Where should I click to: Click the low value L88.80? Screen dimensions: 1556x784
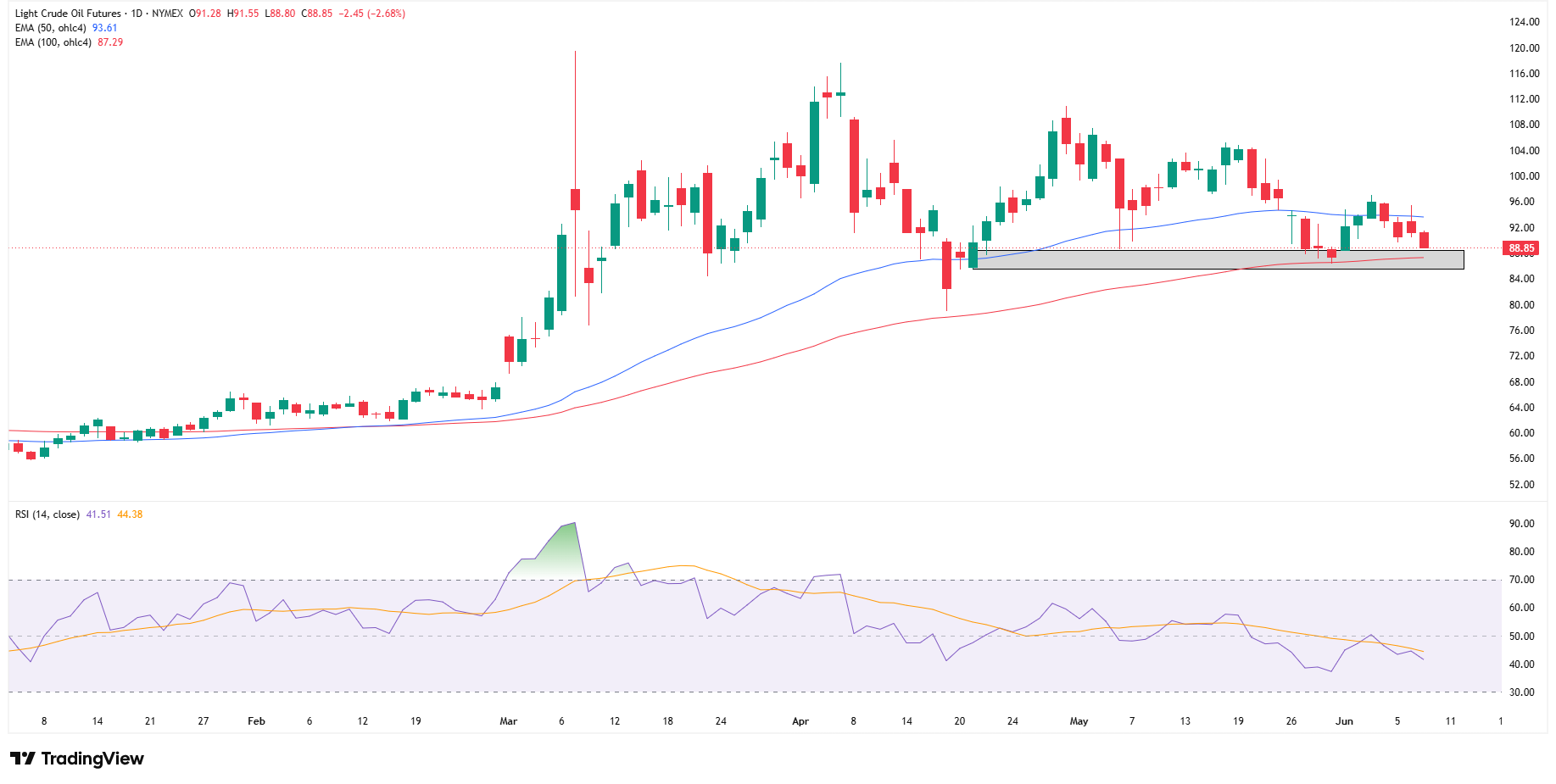point(280,14)
